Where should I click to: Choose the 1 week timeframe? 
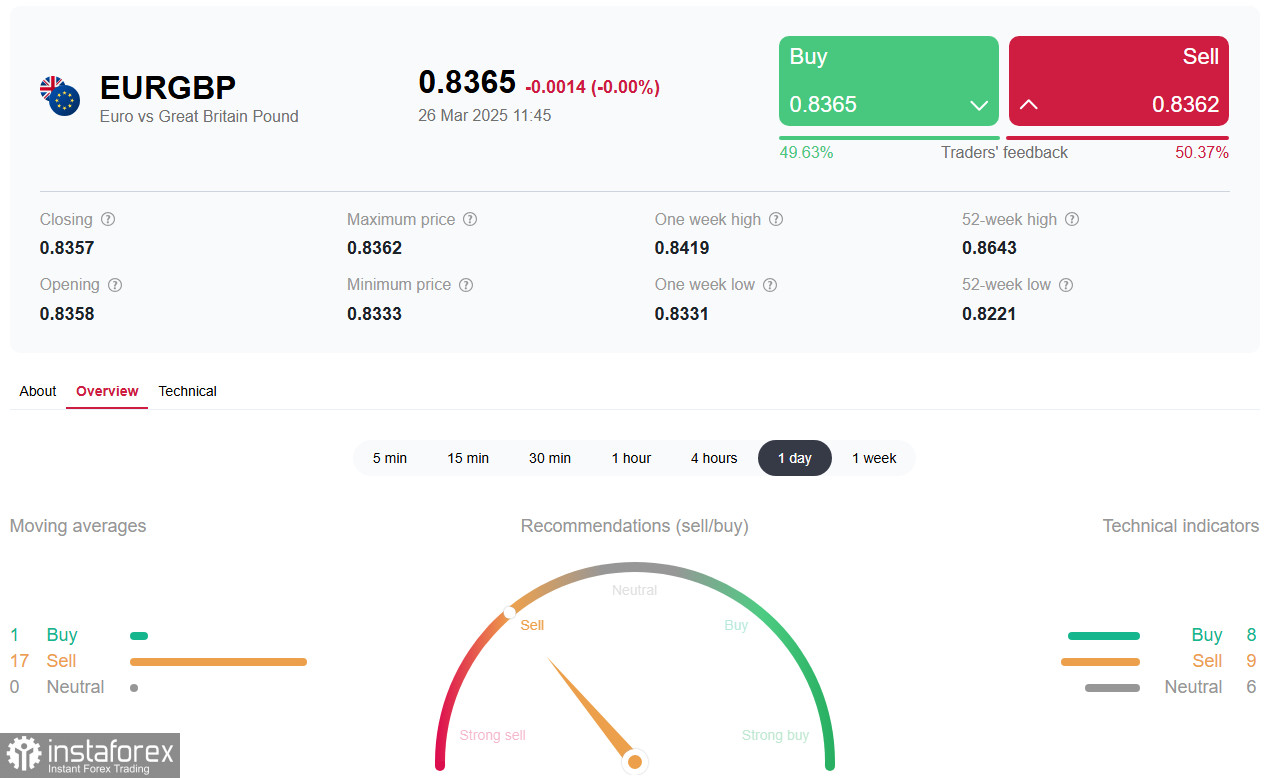click(x=874, y=458)
